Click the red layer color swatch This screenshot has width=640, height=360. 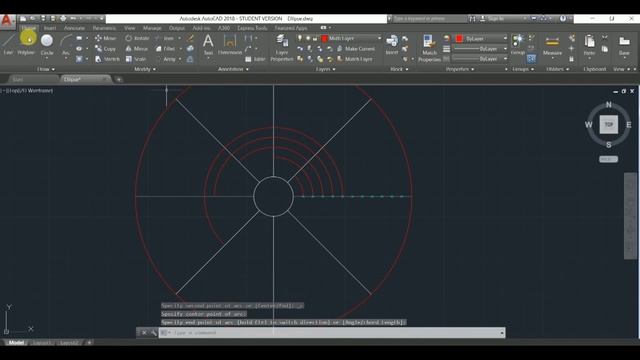click(324, 38)
